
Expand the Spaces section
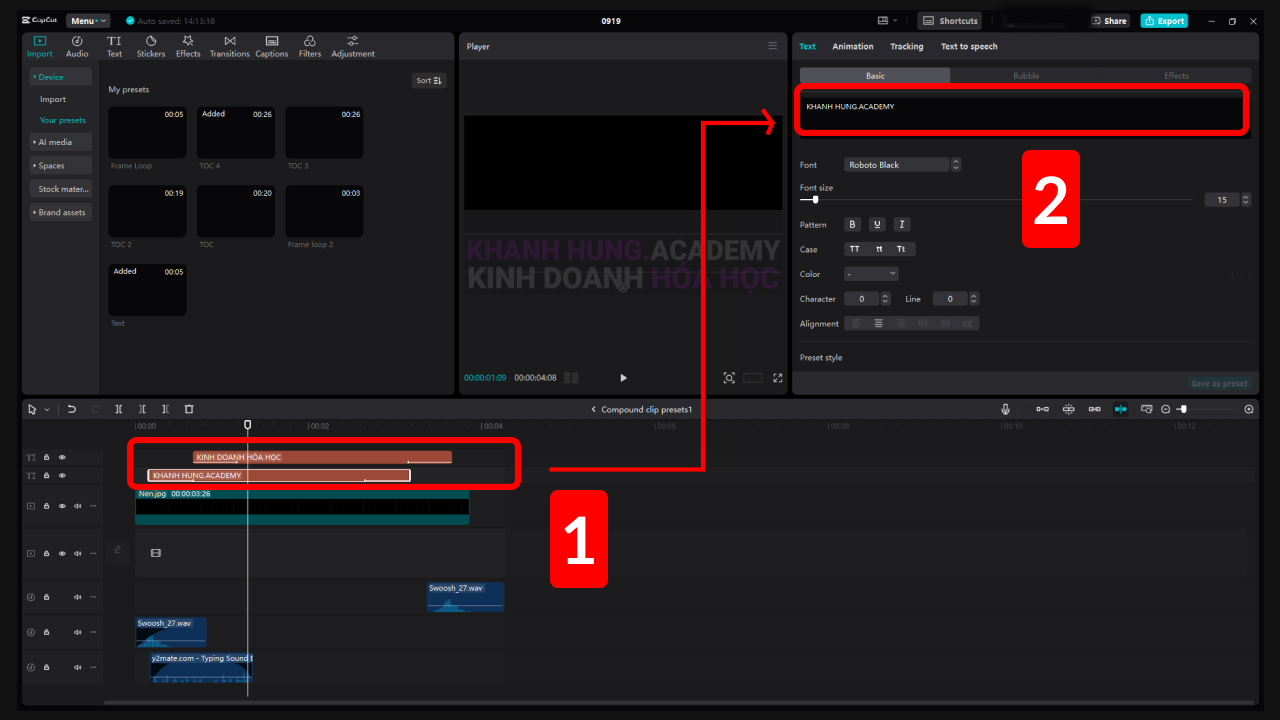tap(60, 166)
